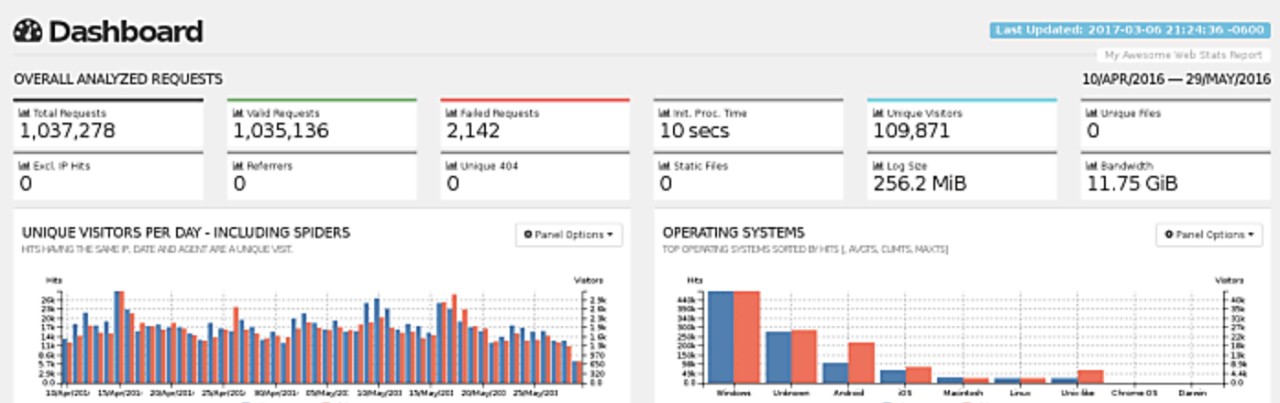Click chart icon beside Unique Visitors stat

click(878, 114)
